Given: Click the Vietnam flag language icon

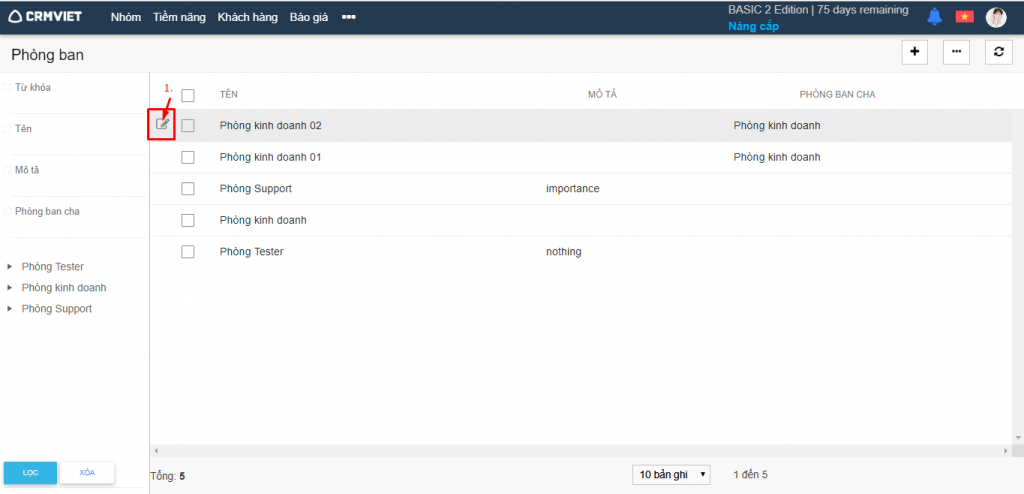Looking at the screenshot, I should pos(964,16).
